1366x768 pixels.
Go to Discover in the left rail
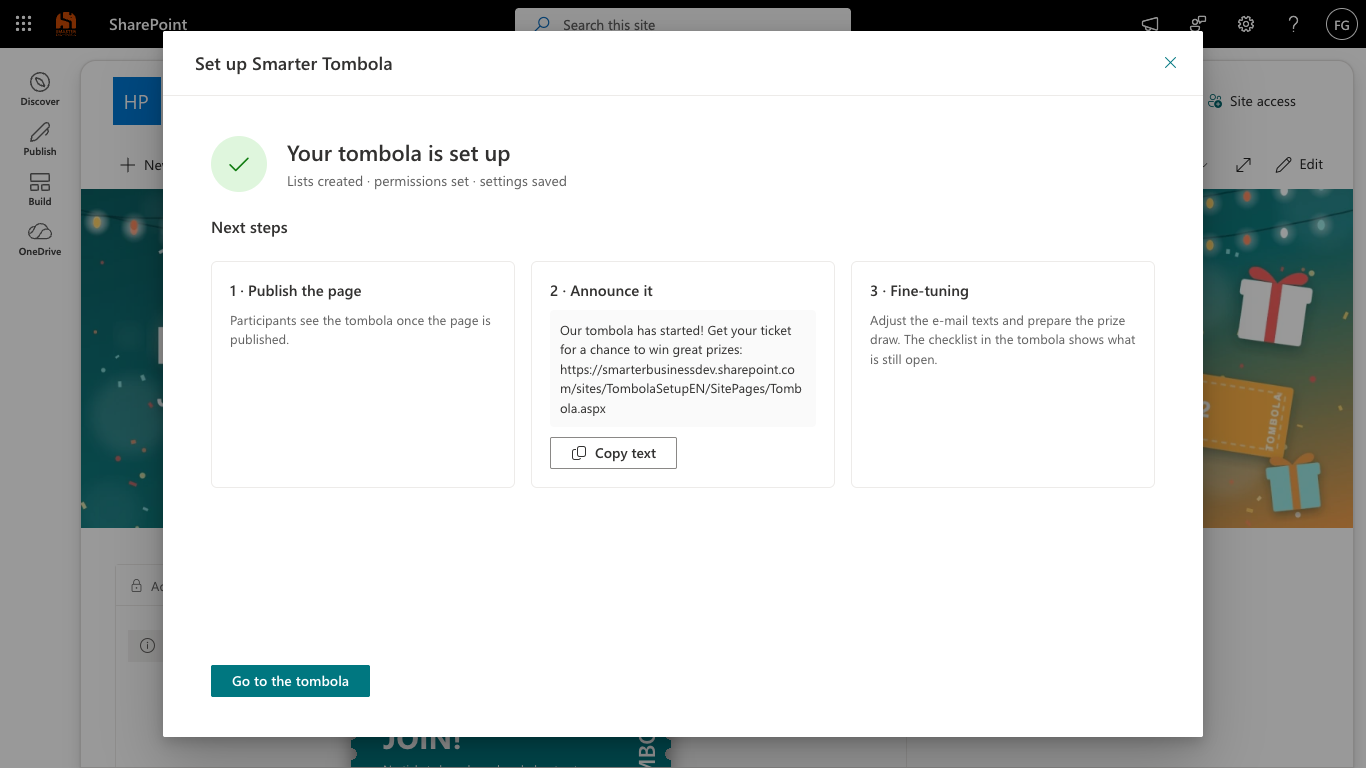coord(40,89)
